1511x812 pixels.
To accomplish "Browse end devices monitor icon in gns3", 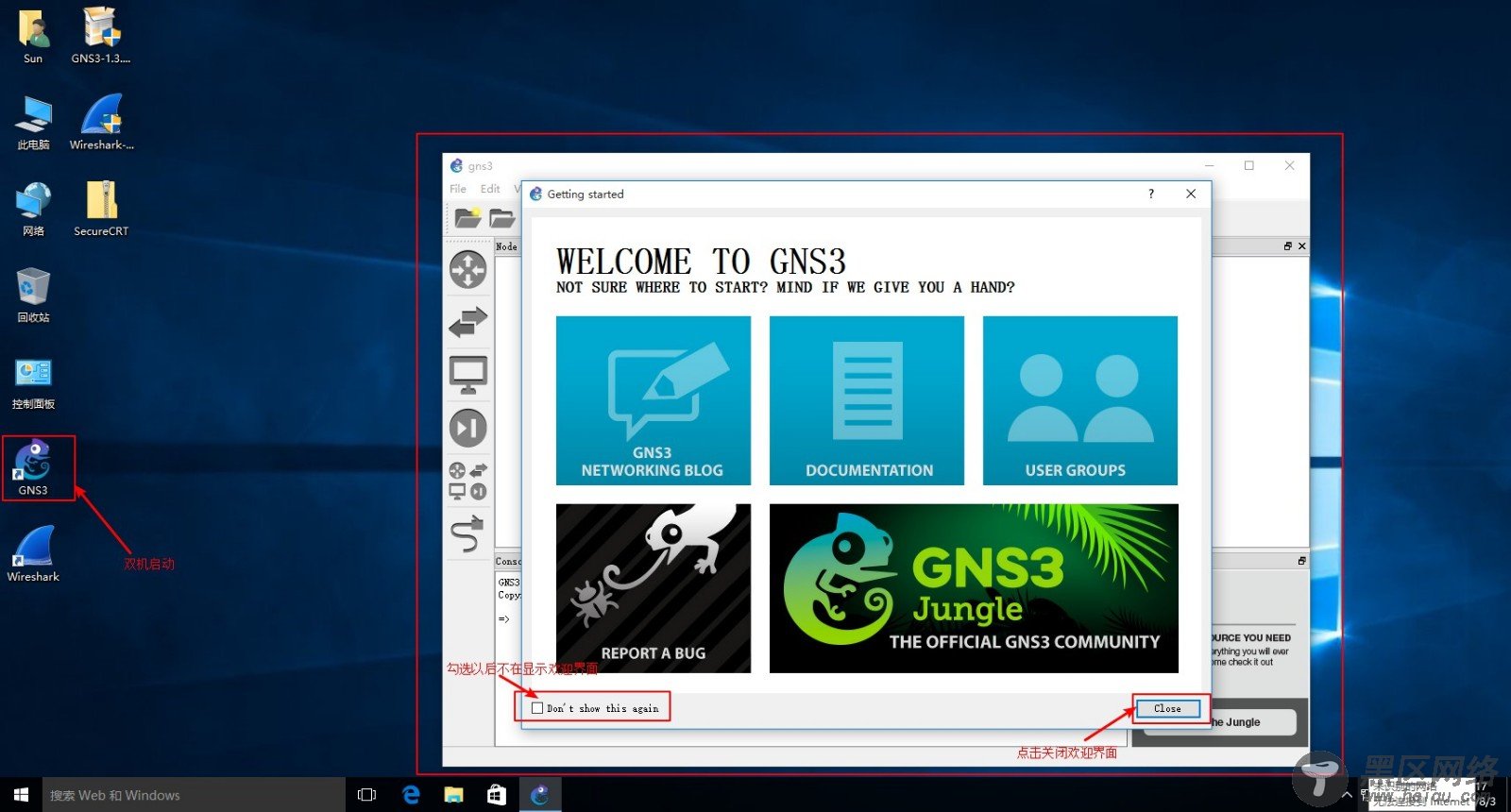I will point(467,375).
